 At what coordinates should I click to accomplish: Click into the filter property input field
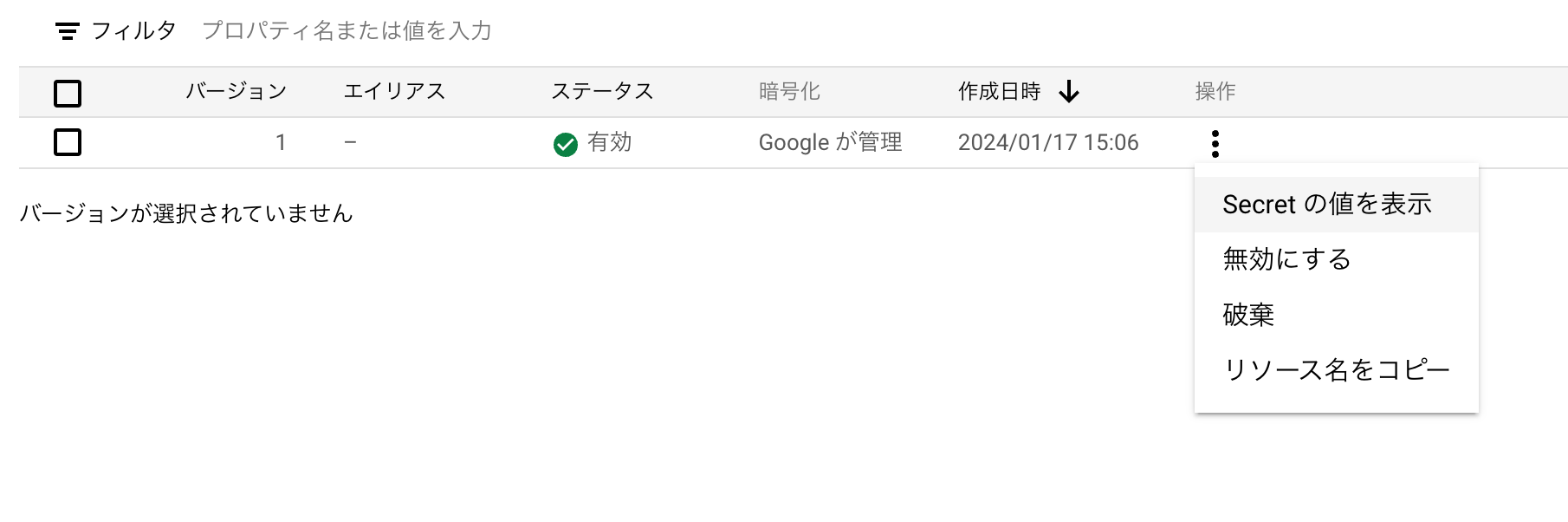click(x=347, y=31)
